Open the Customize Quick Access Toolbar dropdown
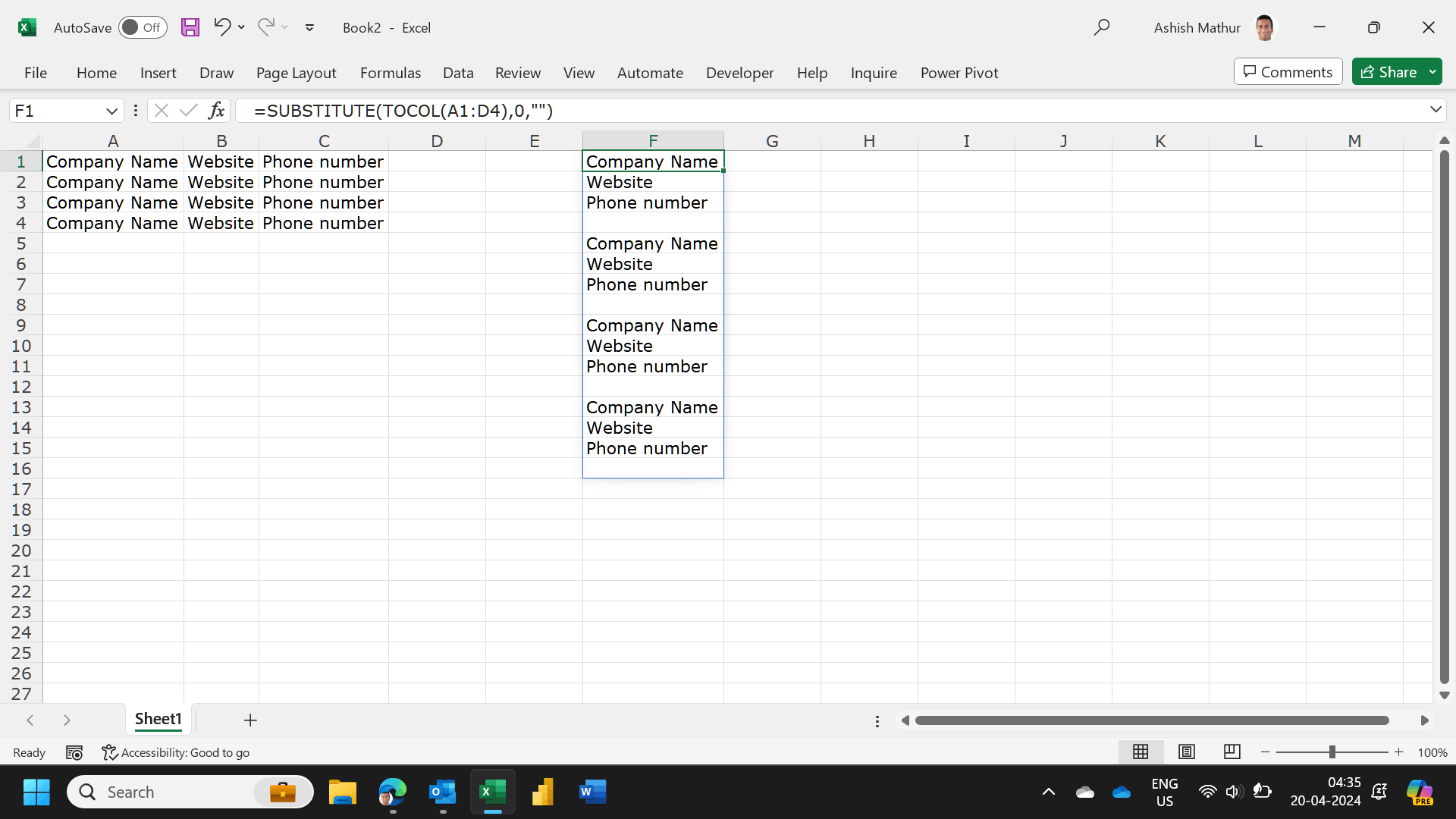 (x=309, y=27)
